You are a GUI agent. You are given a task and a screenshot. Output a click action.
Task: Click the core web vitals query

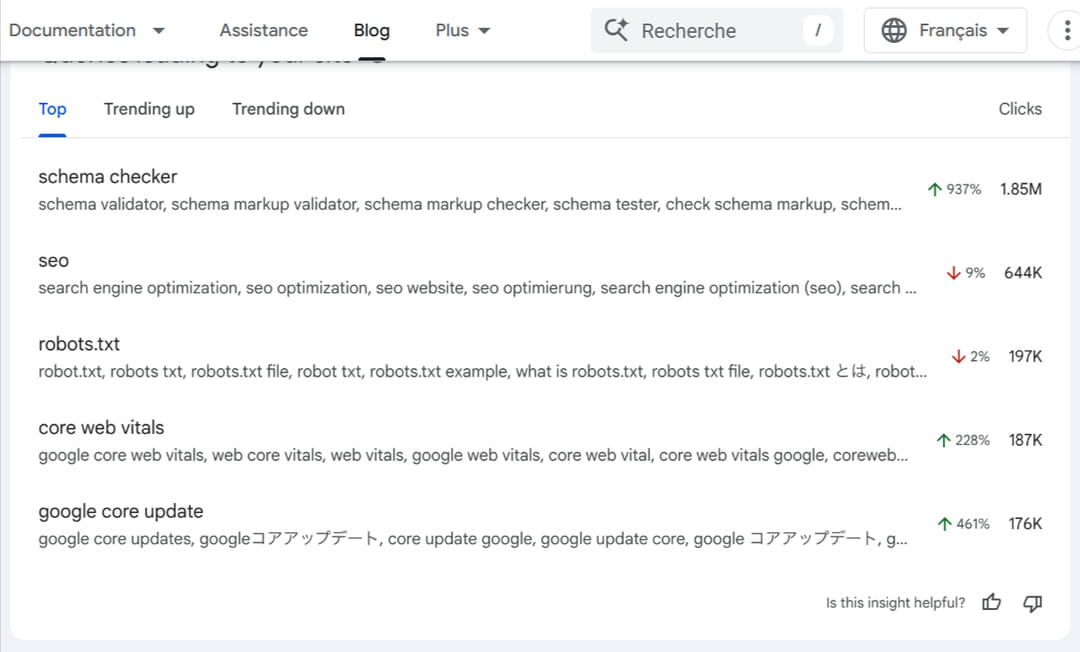click(101, 428)
